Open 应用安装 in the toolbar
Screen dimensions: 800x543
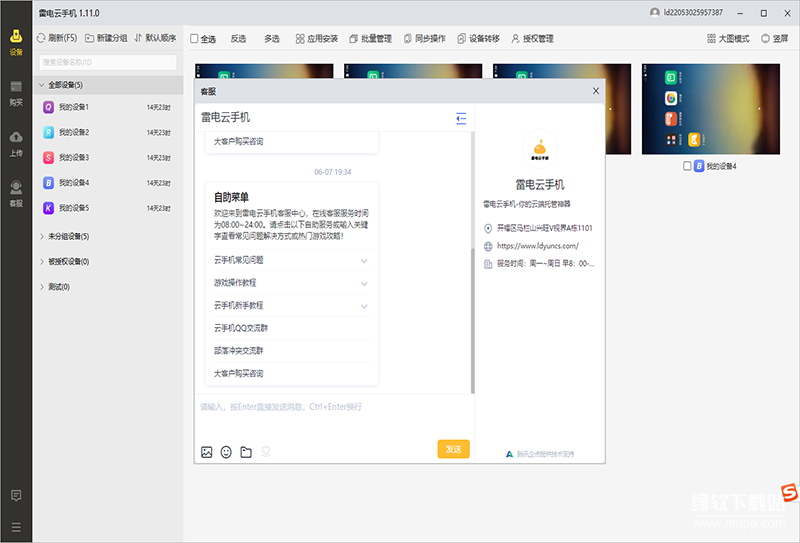(316, 39)
